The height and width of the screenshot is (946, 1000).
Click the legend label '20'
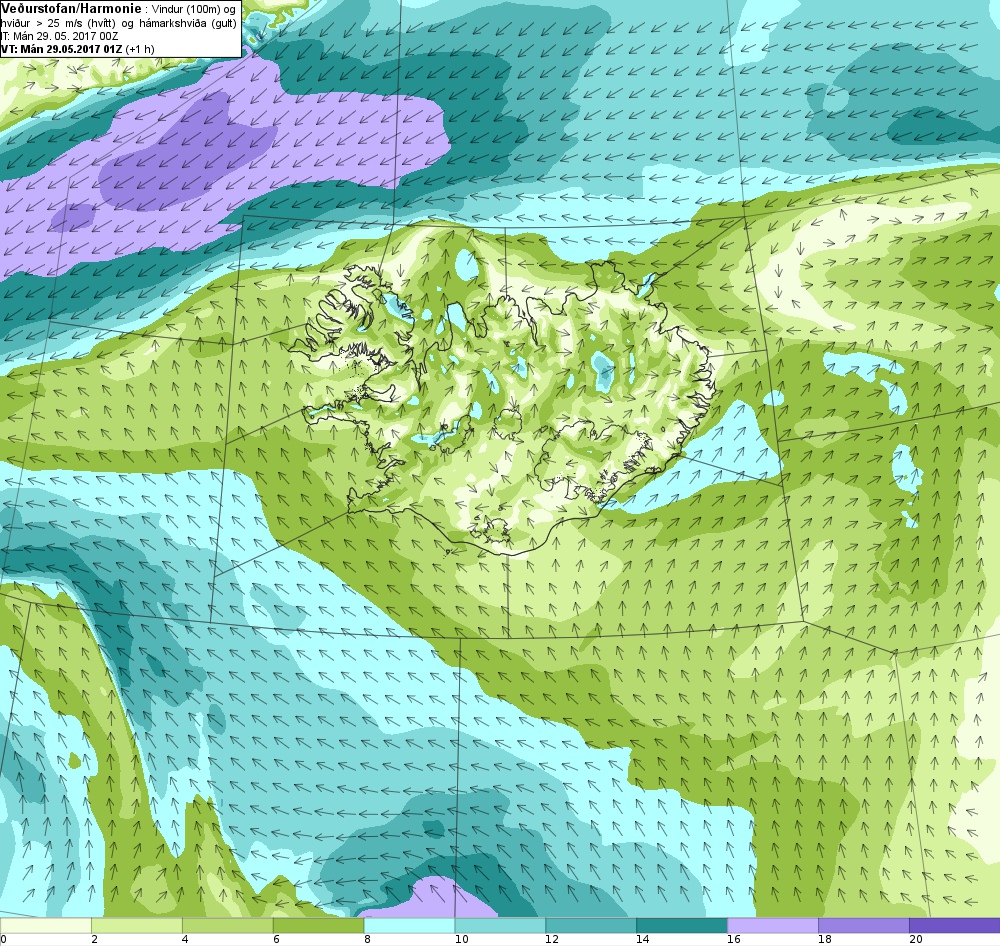click(x=916, y=939)
